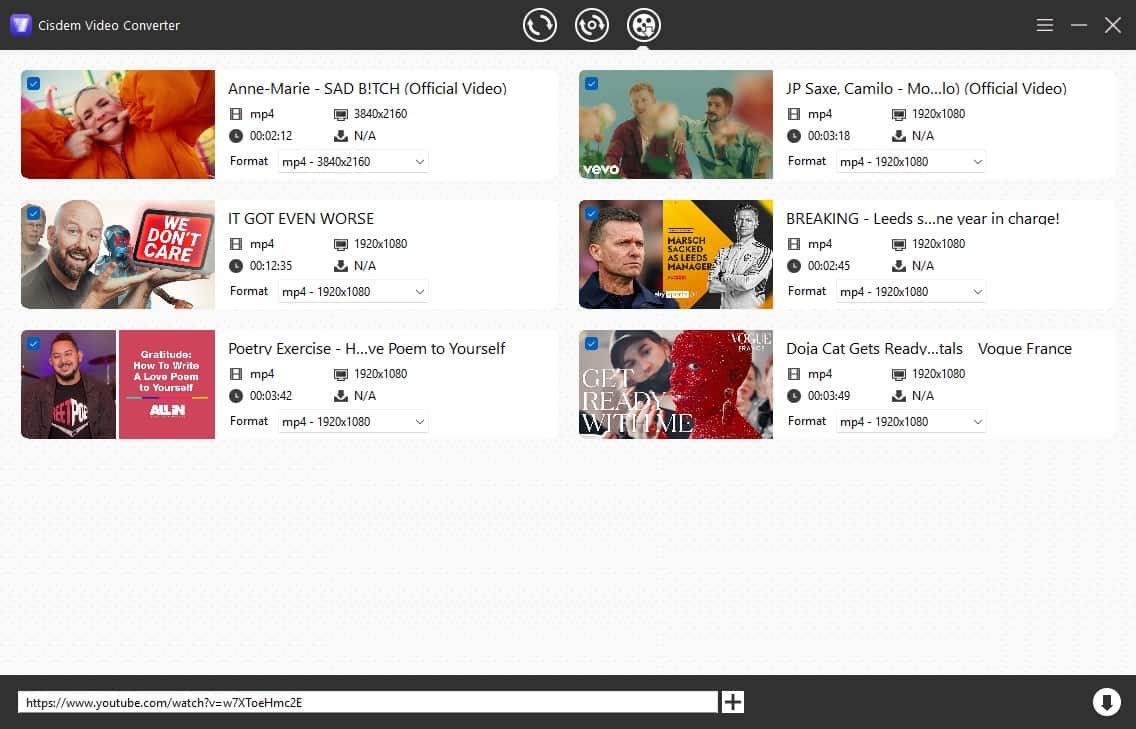Uncheck the BREAKING Leeds video checkbox

point(591,214)
